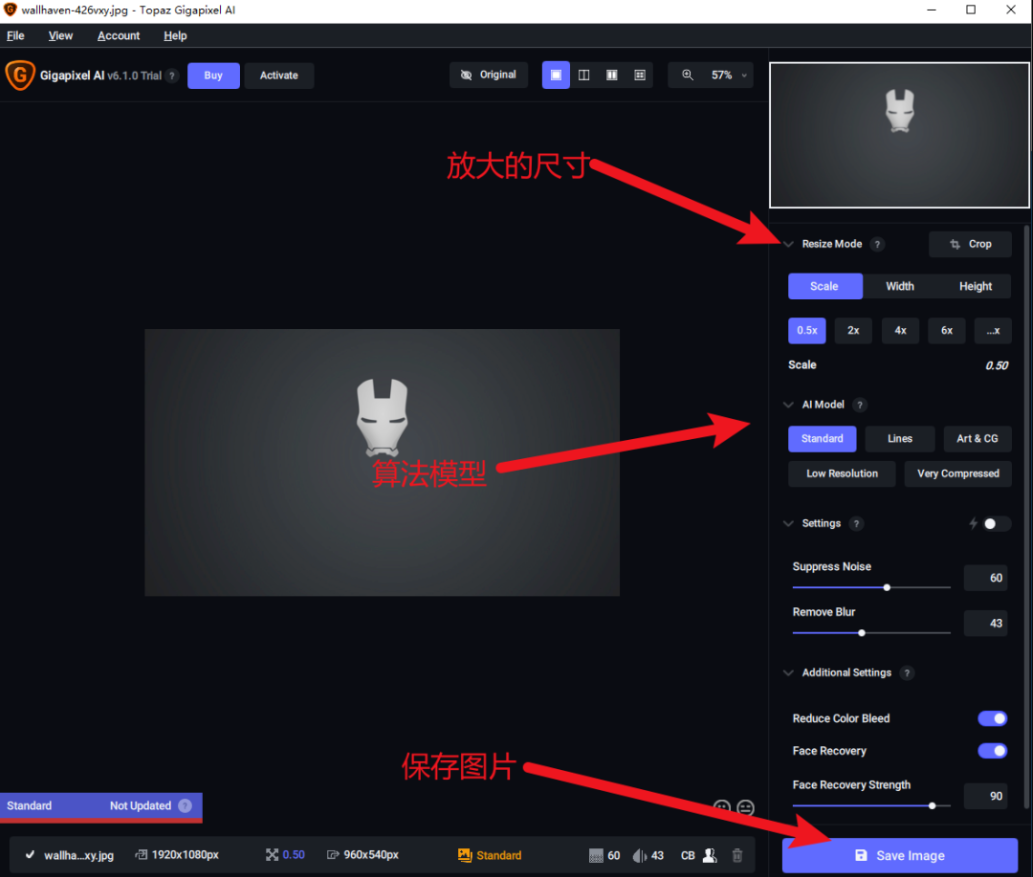
Task: Open the Help menu
Action: coord(175,36)
